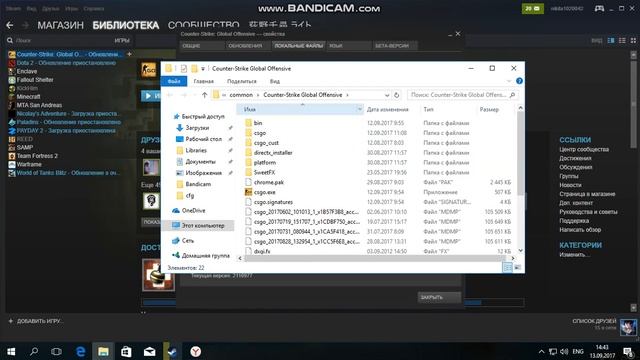640x360 pixels.
Task: Open Yandex Browser from taskbar
Action: click(x=196, y=351)
